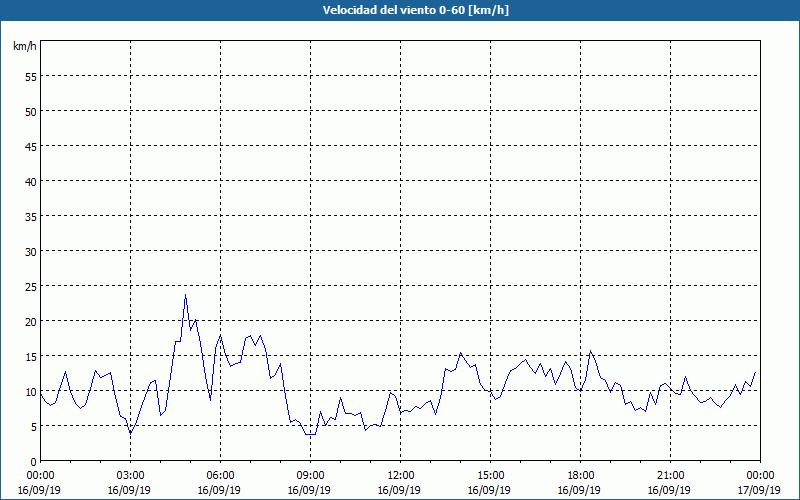This screenshot has width=800, height=500.
Task: Click the y-axis value 25
Action: pos(31,286)
